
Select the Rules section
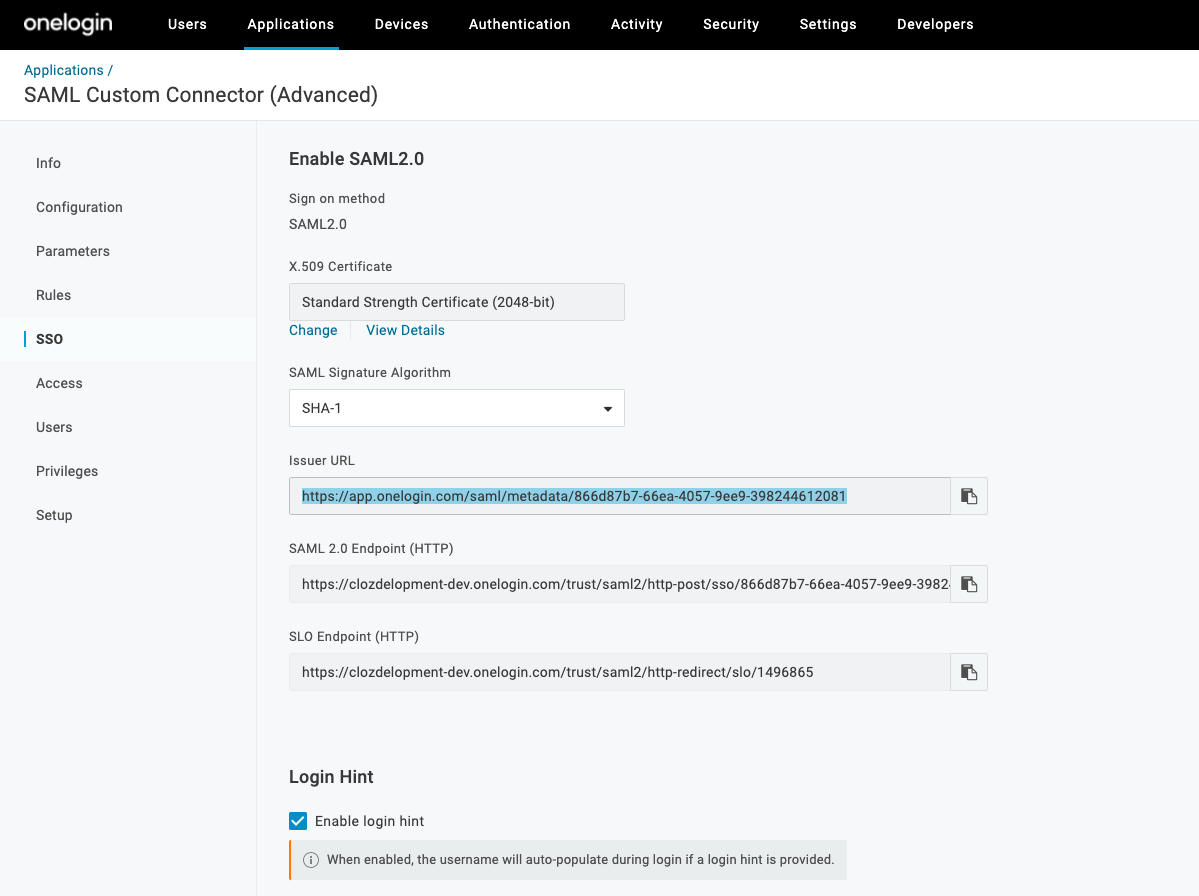coord(53,295)
